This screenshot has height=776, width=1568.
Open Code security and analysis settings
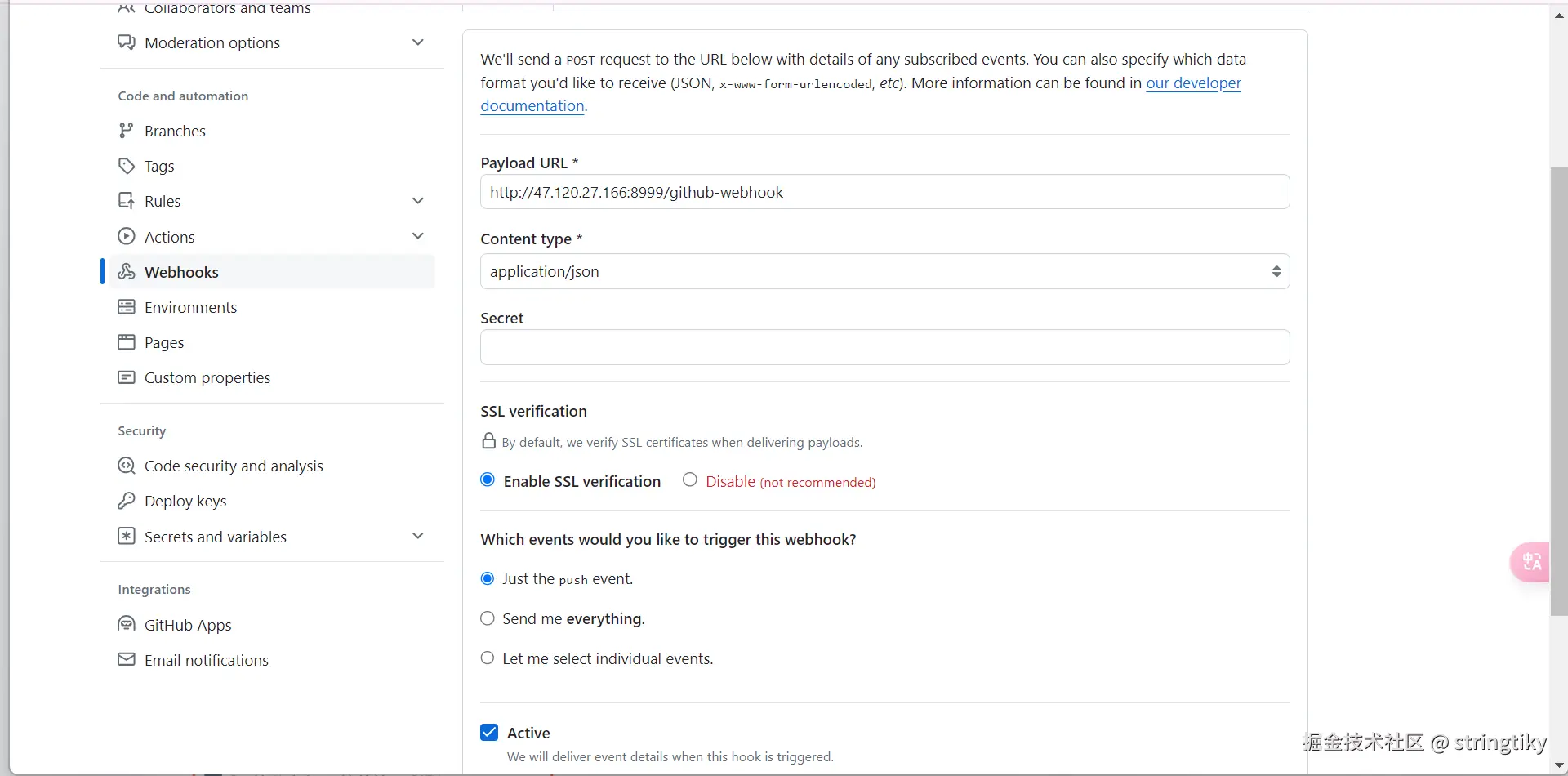coord(234,466)
